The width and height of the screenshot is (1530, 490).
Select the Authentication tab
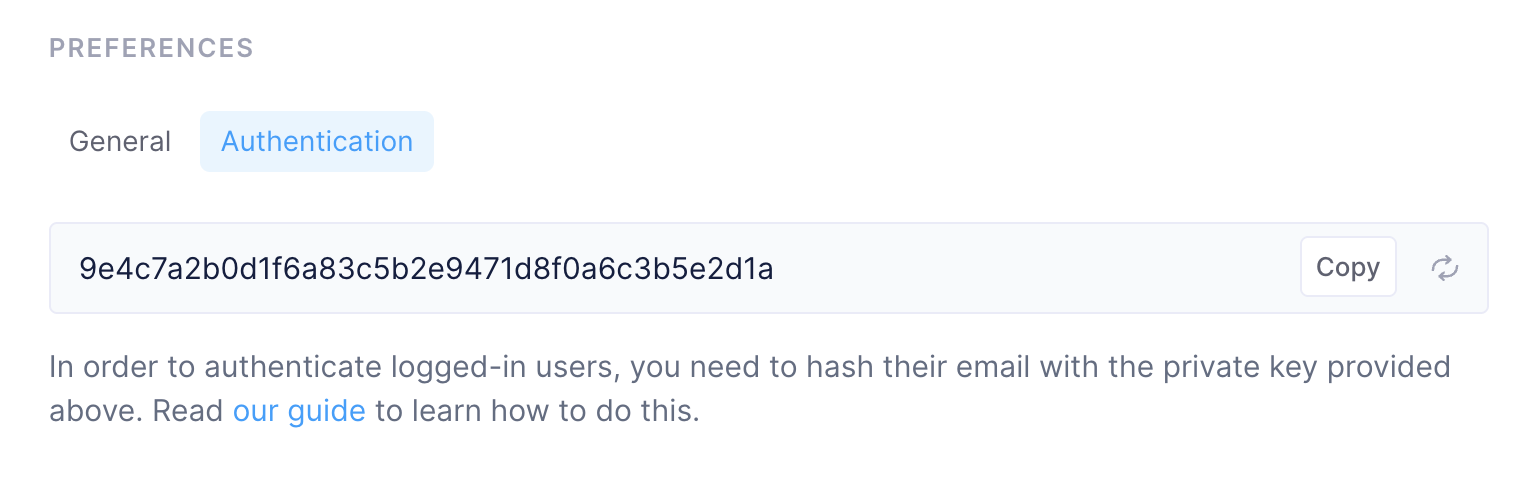[x=317, y=142]
